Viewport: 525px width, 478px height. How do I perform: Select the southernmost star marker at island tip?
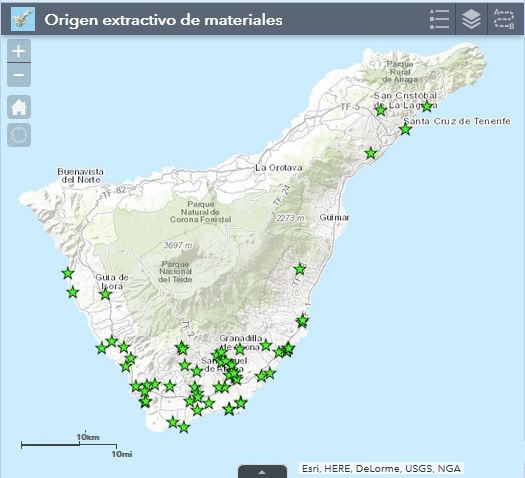pyautogui.click(x=184, y=427)
